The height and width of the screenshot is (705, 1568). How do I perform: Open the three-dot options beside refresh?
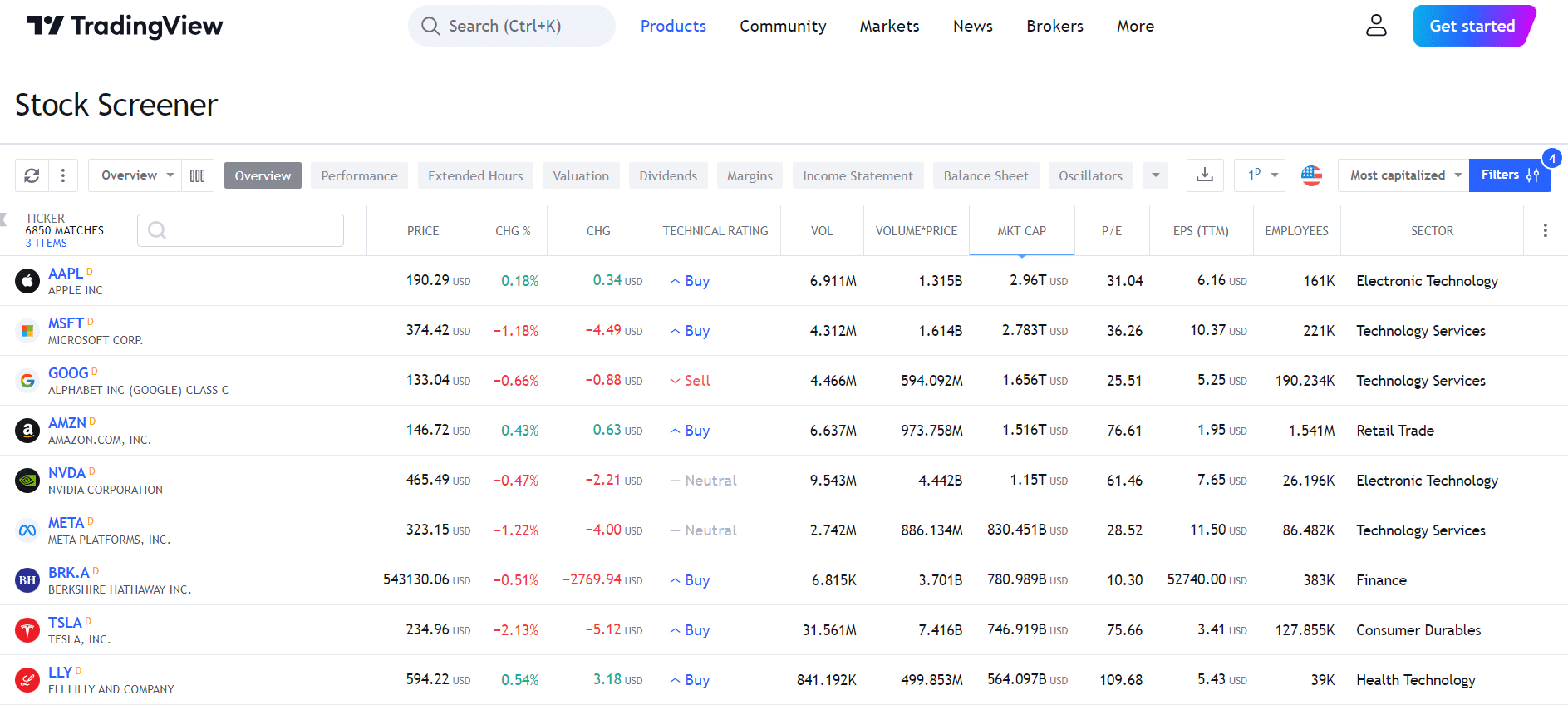63,175
